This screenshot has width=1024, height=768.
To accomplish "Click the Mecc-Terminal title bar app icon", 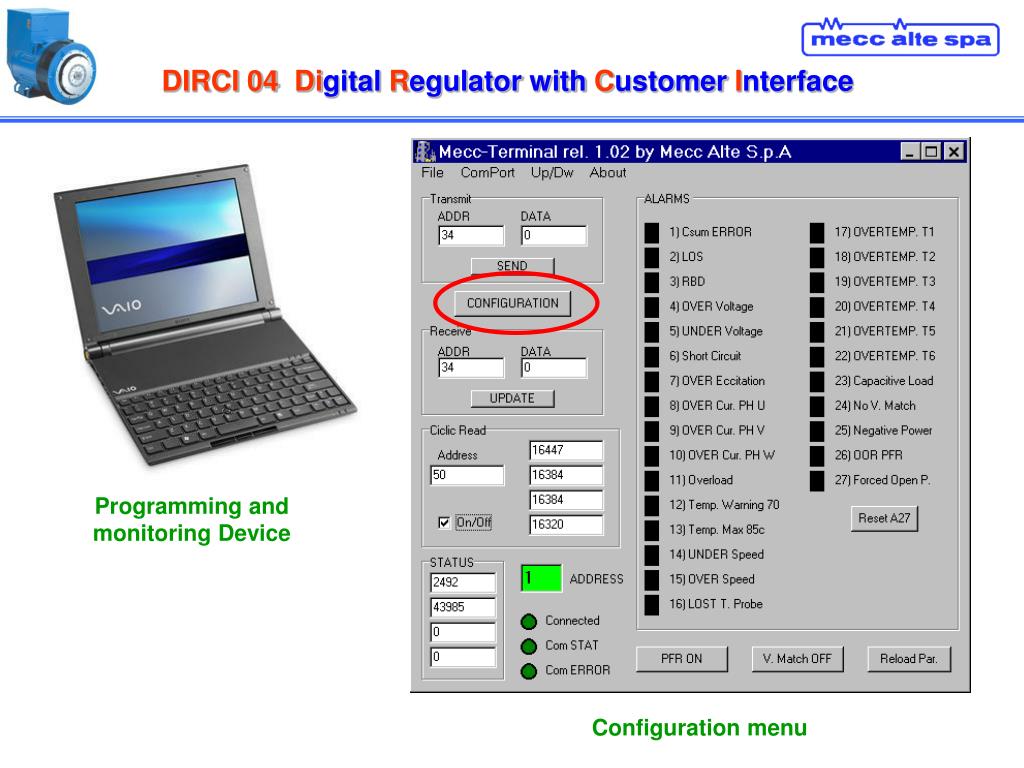I will (x=425, y=152).
